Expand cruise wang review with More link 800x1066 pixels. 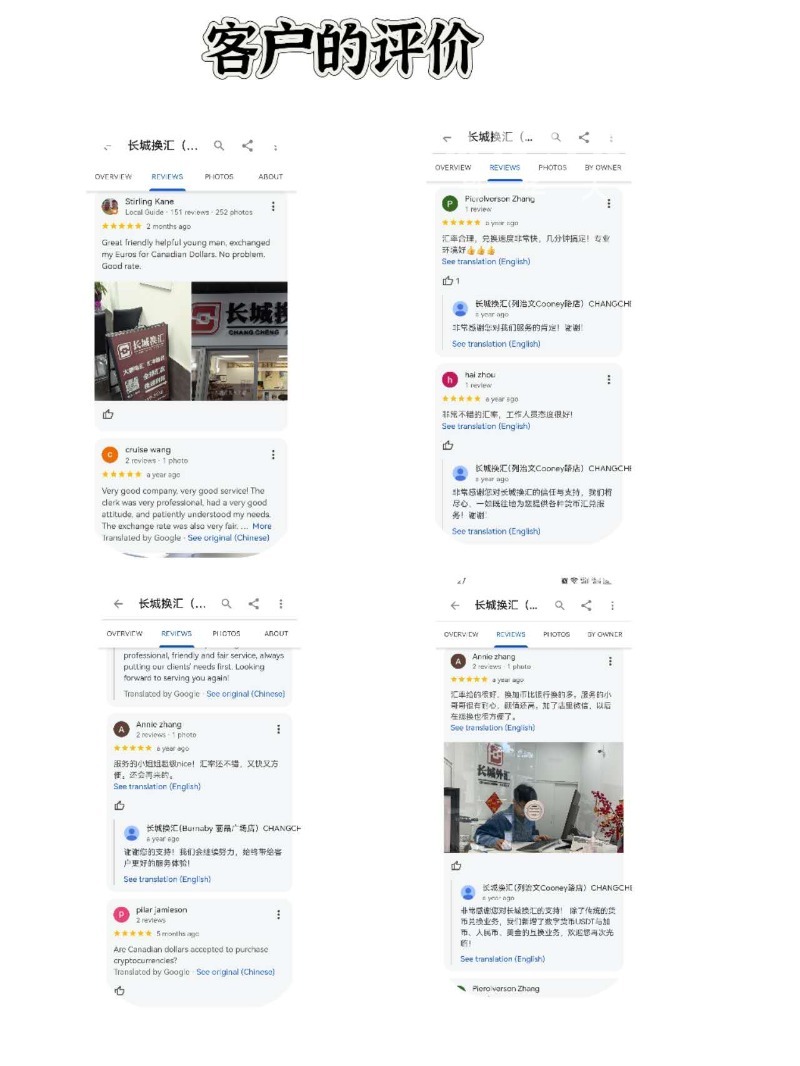pos(262,526)
